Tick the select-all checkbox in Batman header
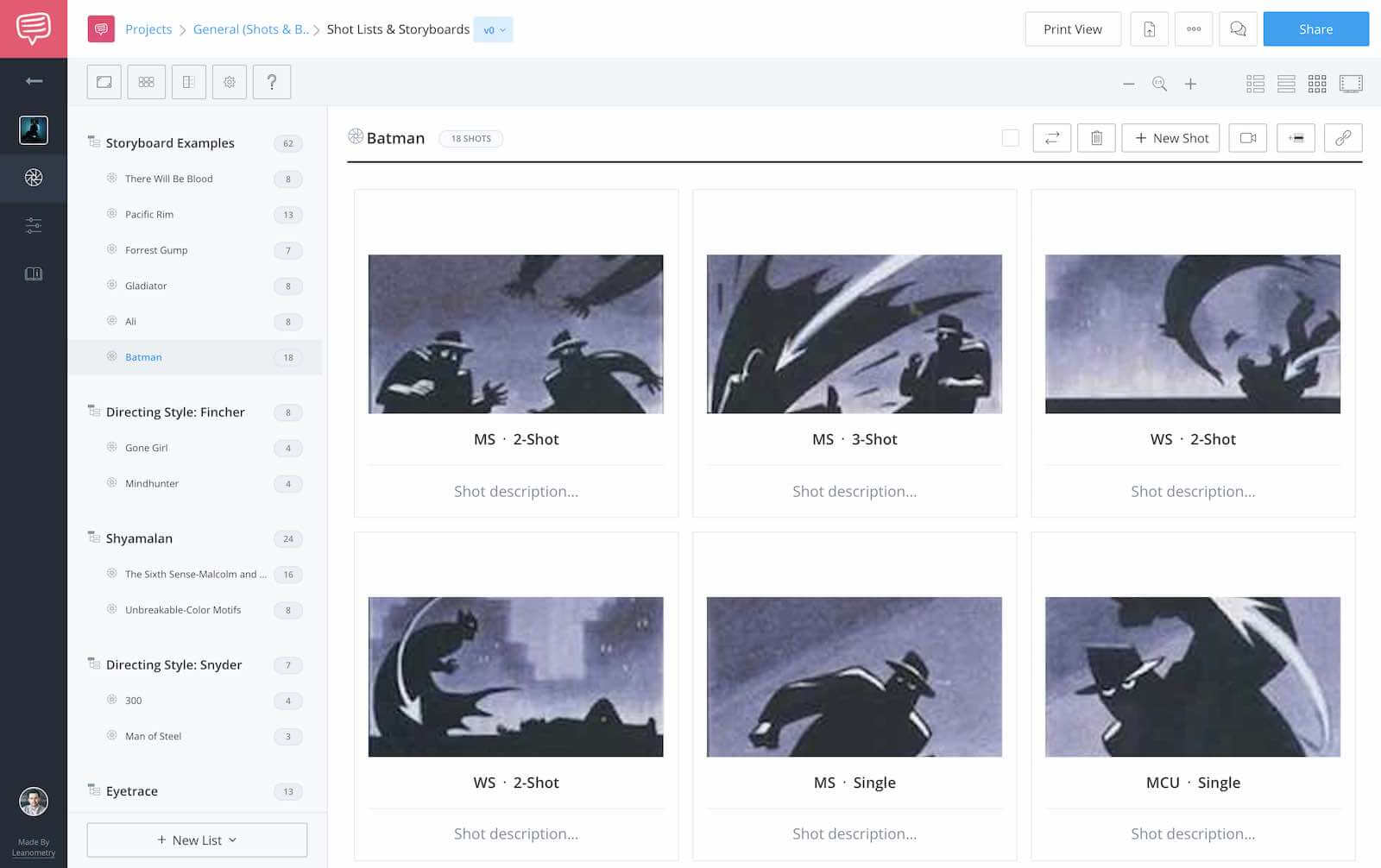This screenshot has width=1381, height=868. click(1011, 138)
